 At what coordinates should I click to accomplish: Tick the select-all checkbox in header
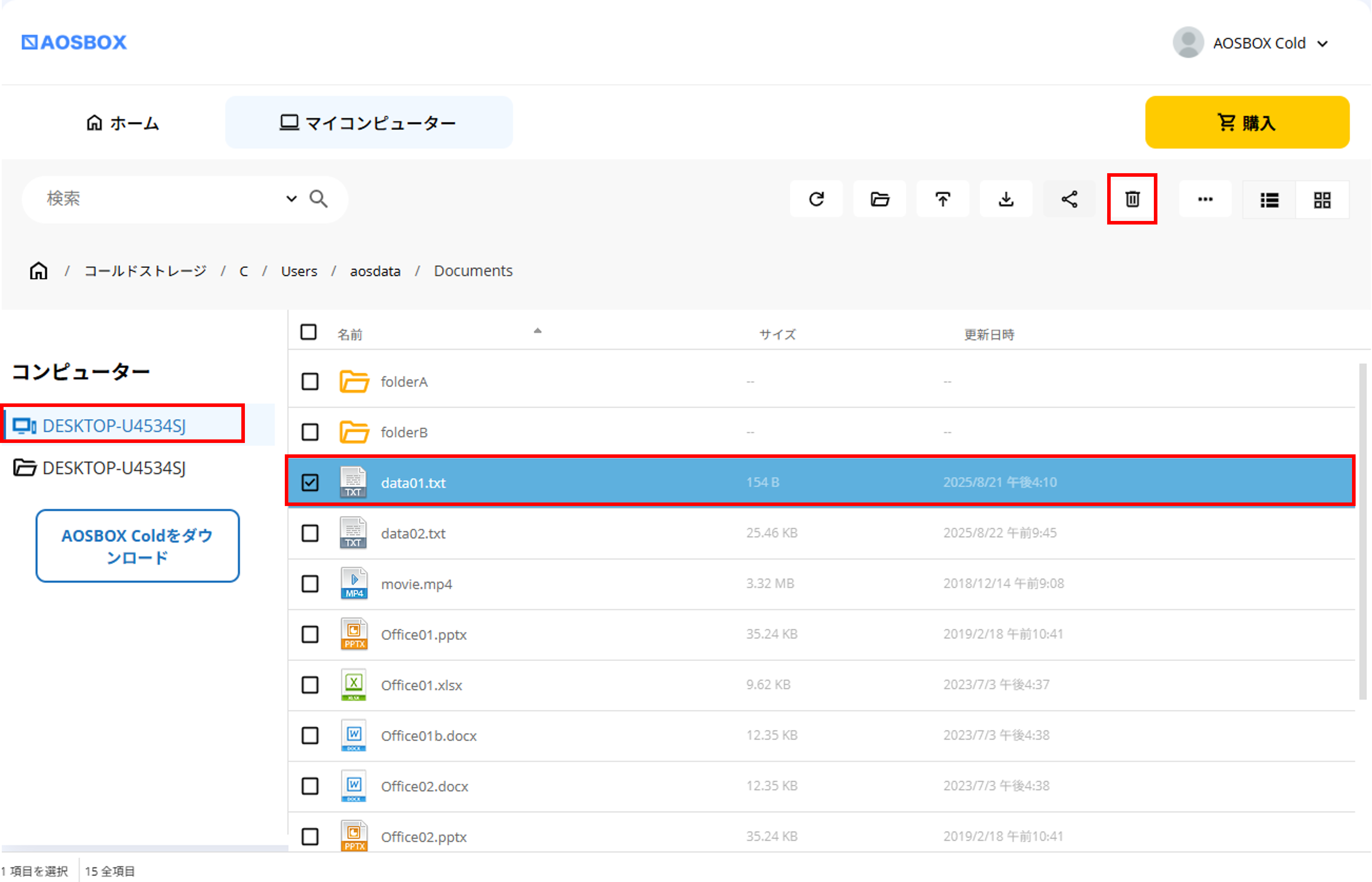[x=308, y=332]
